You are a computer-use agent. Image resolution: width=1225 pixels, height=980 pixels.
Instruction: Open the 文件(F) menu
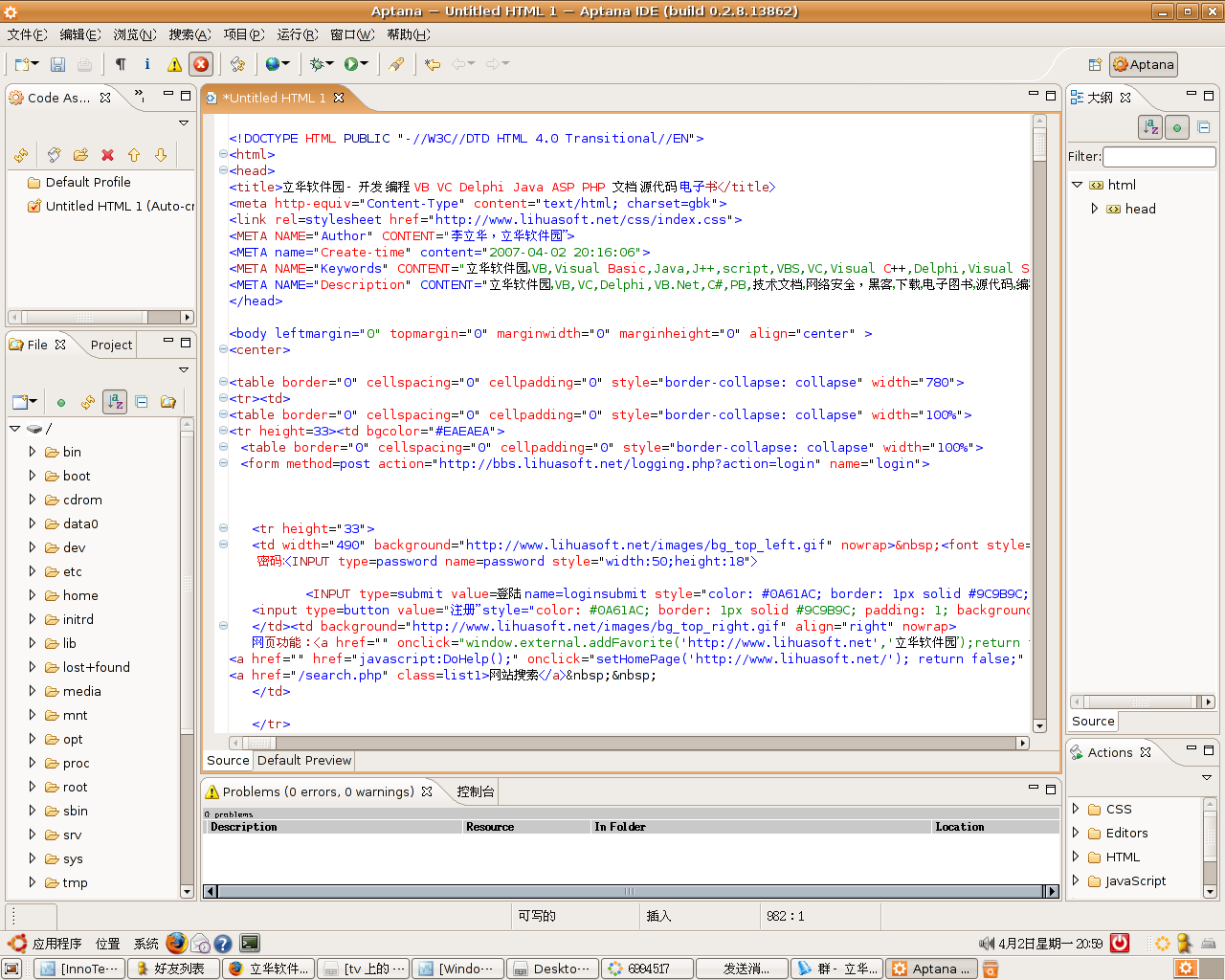(x=27, y=34)
